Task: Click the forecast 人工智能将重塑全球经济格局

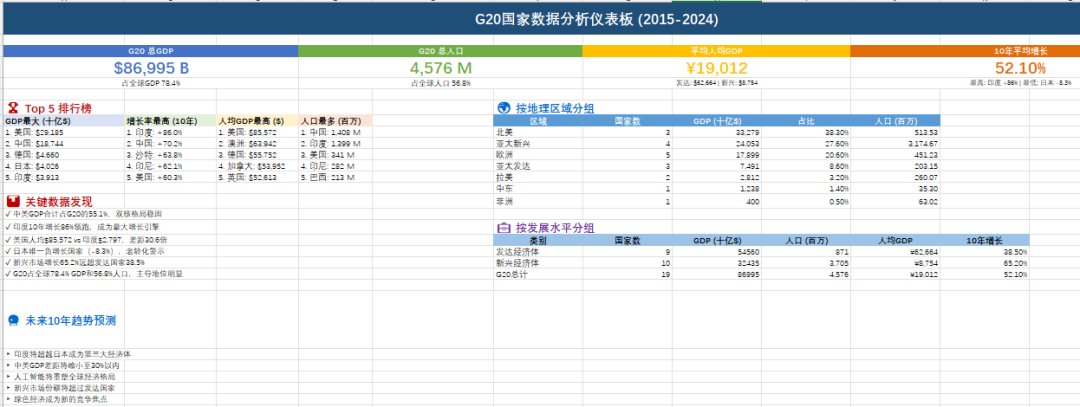Action: [60, 377]
